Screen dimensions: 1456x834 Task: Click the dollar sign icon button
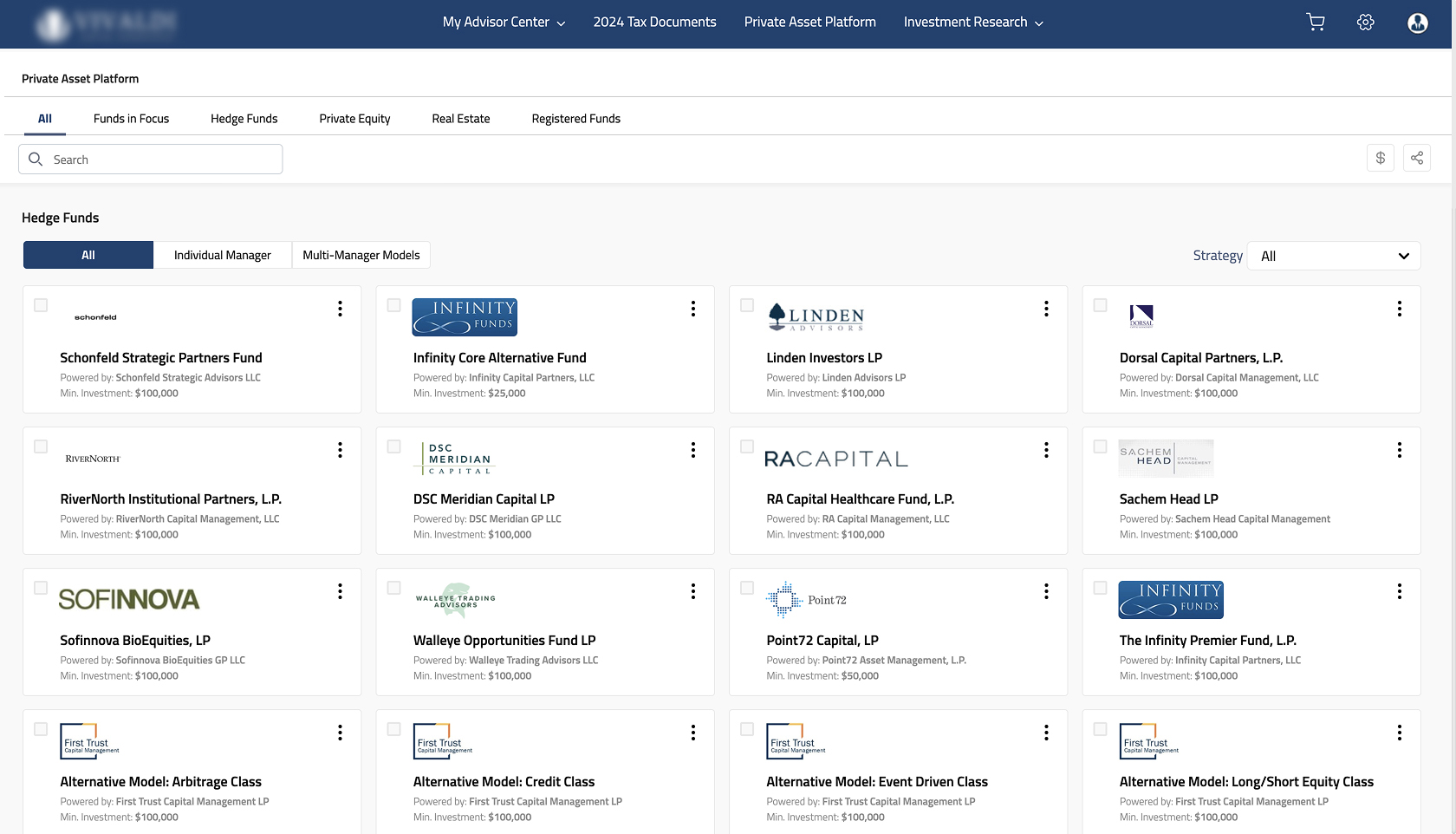[x=1381, y=158]
